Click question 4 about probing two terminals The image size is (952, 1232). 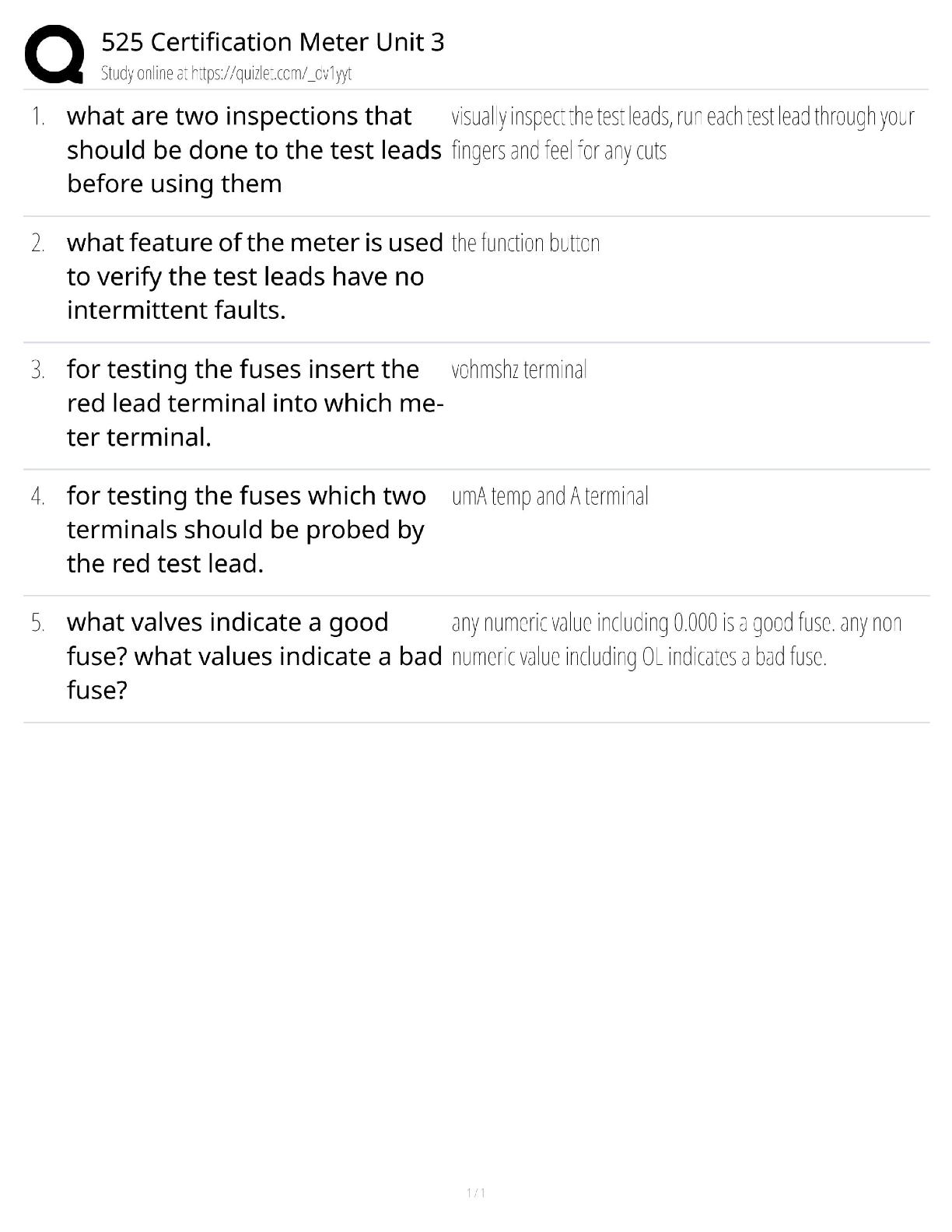247,530
